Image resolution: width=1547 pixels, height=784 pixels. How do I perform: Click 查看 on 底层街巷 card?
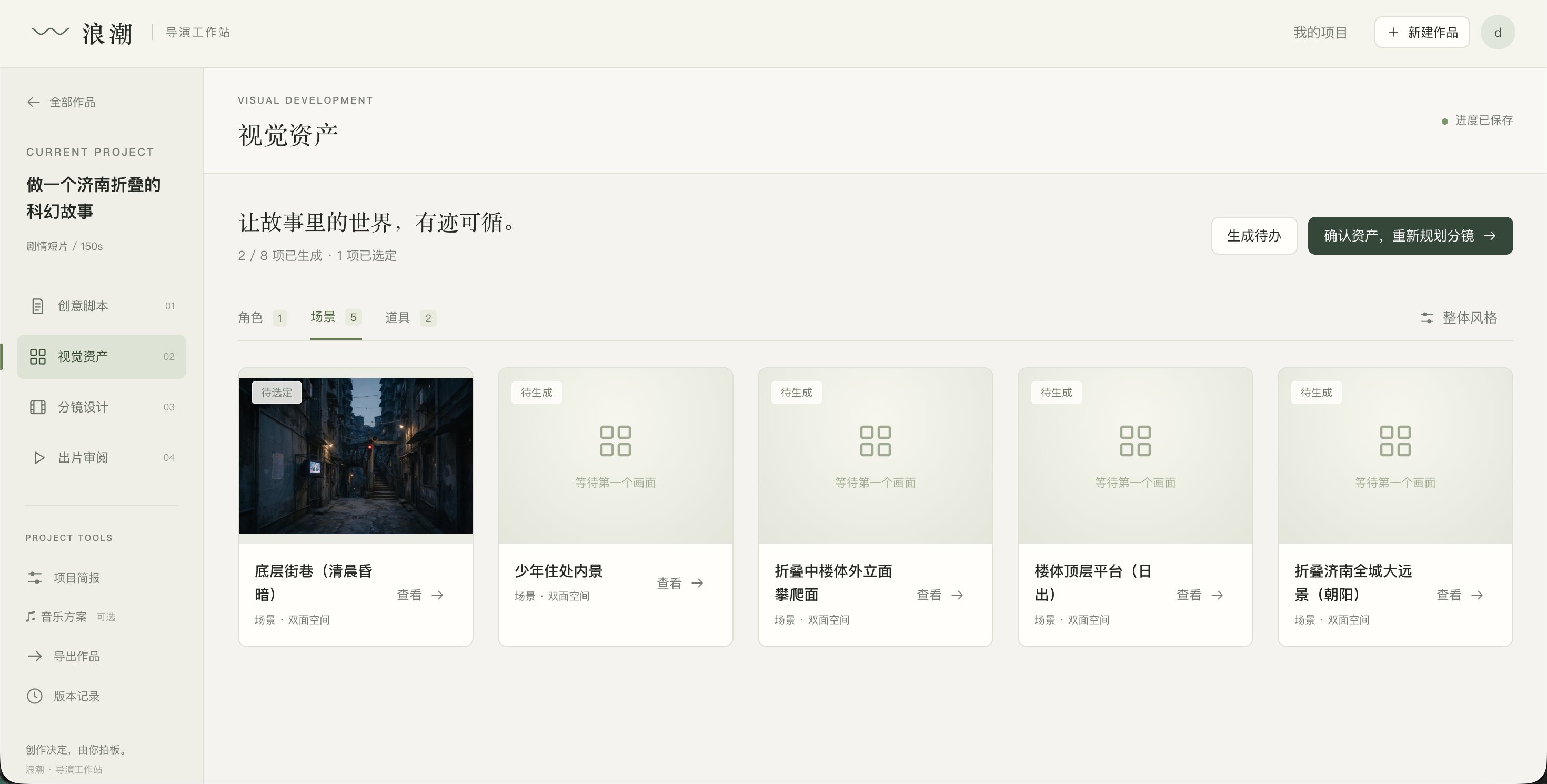click(420, 595)
